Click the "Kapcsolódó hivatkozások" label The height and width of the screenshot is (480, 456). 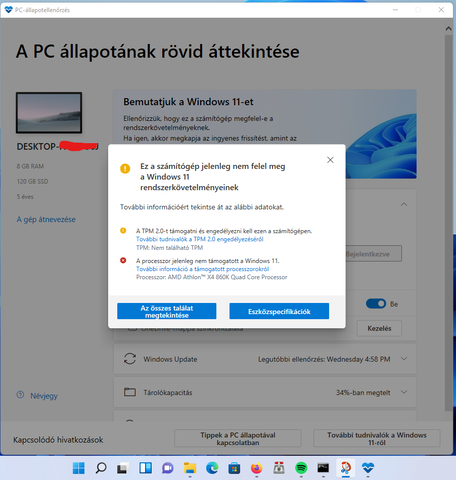[58, 440]
